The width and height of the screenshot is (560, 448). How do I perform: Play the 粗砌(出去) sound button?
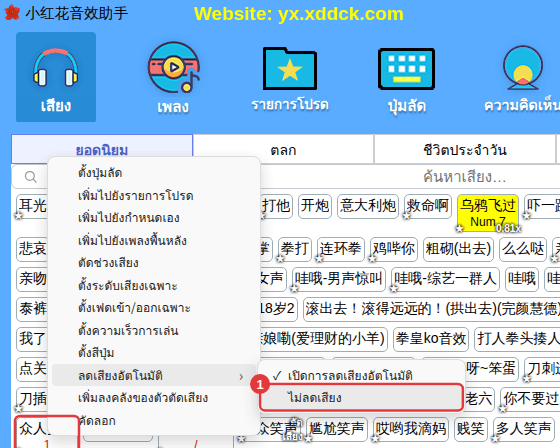pos(458,249)
